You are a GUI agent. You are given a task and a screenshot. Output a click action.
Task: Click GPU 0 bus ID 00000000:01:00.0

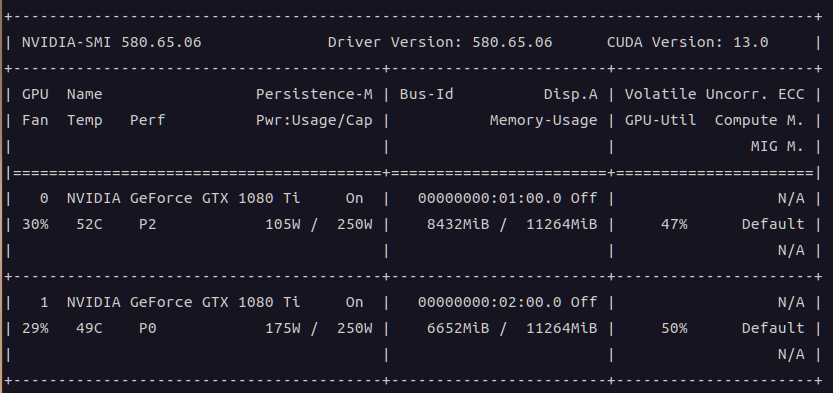pyautogui.click(x=489, y=198)
